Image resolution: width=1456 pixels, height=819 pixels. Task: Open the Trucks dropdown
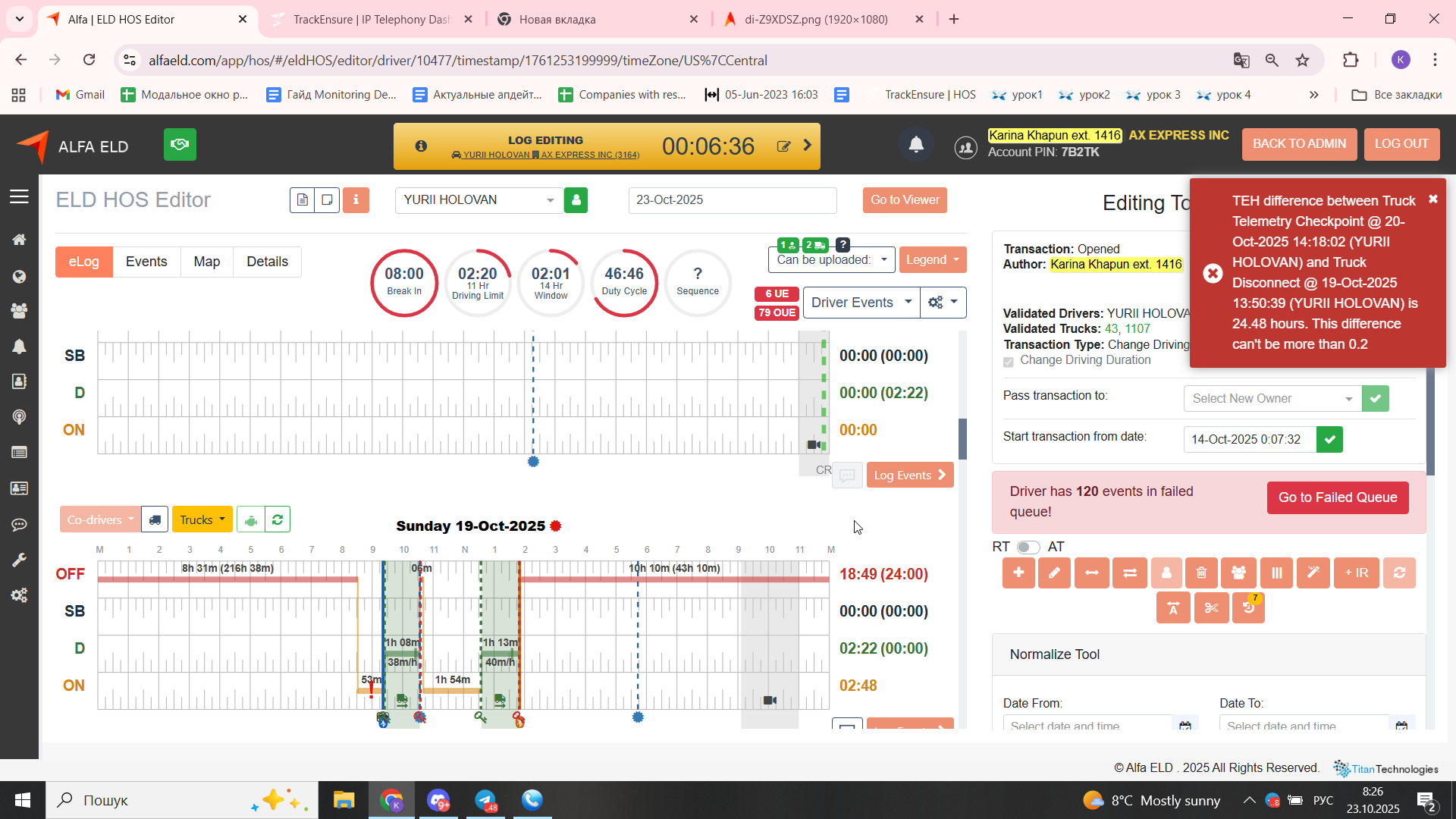click(202, 520)
